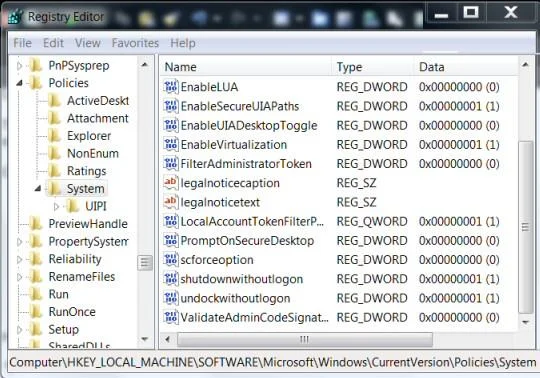Click the values list horizontal scrollbar thumb
This screenshot has height=378, width=540.
pyautogui.click(x=305, y=340)
